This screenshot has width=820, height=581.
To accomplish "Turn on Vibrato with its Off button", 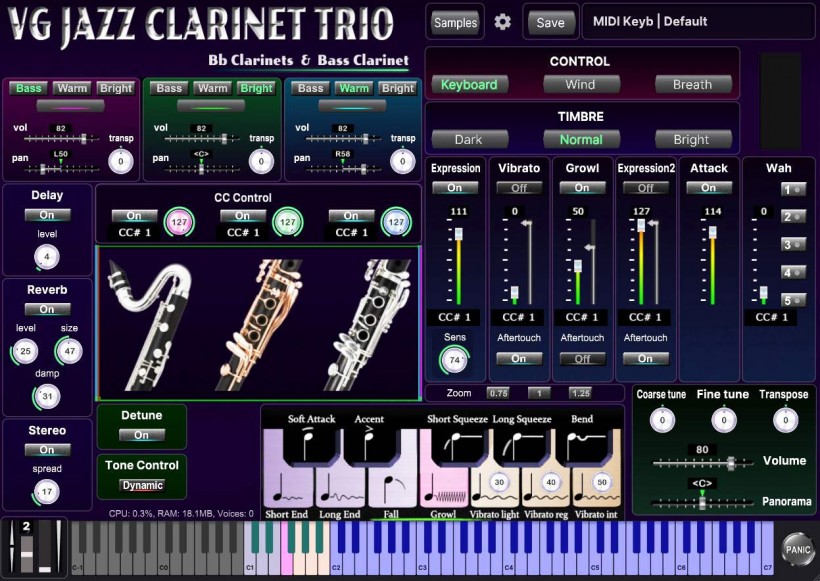I will point(519,188).
